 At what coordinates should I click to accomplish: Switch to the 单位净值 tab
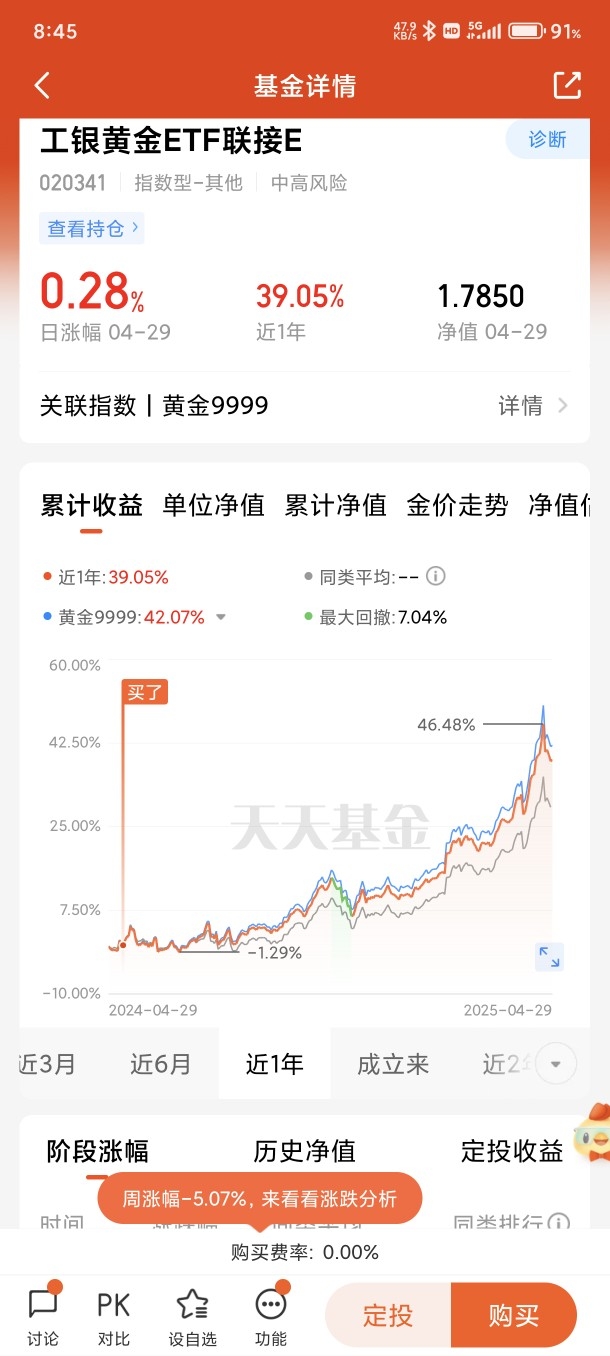(x=214, y=505)
